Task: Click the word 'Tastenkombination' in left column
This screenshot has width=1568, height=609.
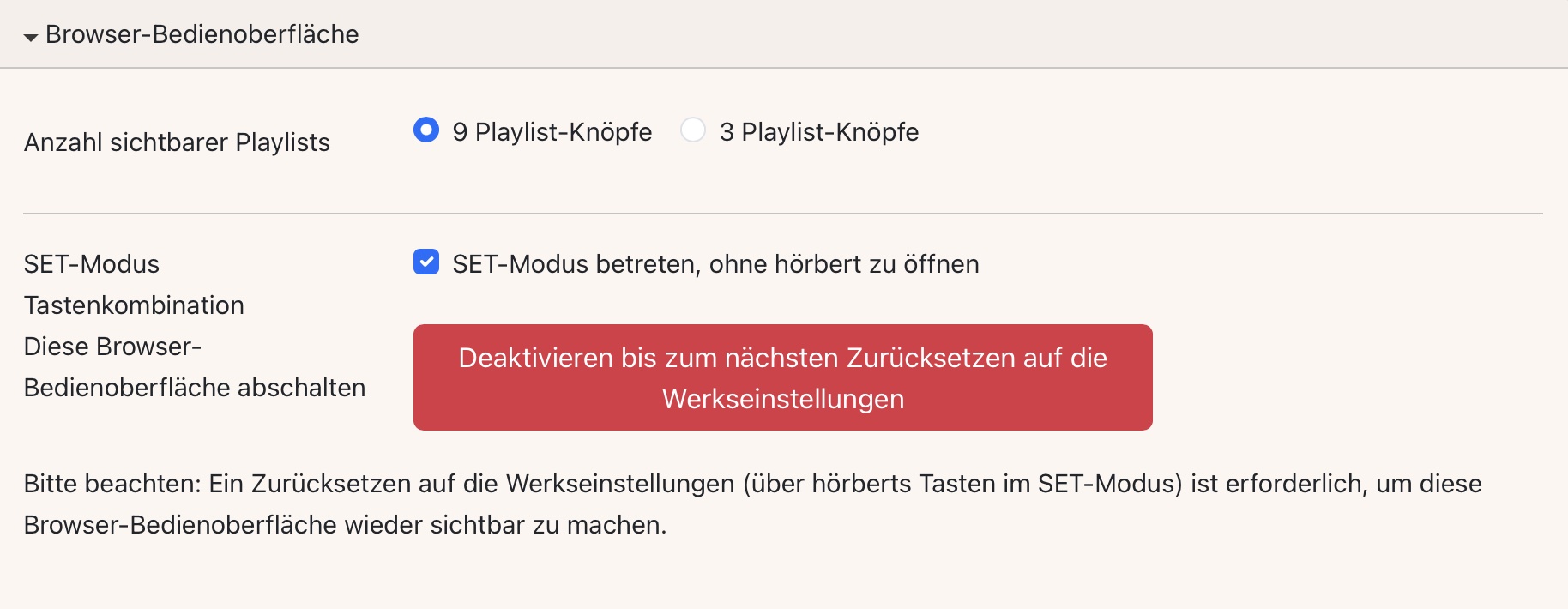Action: [x=134, y=305]
